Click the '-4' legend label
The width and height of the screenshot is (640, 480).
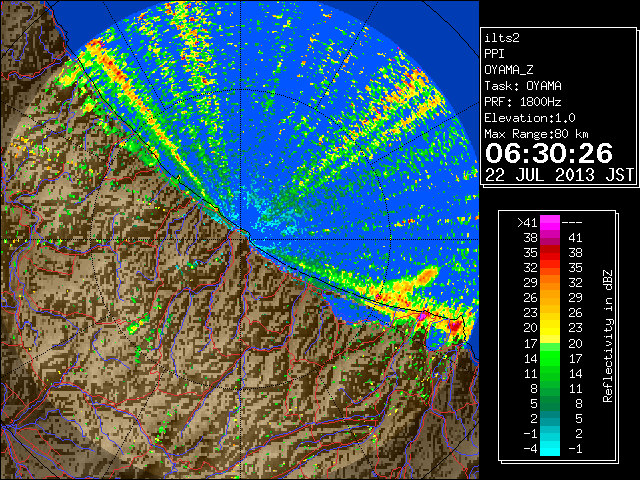click(x=530, y=449)
